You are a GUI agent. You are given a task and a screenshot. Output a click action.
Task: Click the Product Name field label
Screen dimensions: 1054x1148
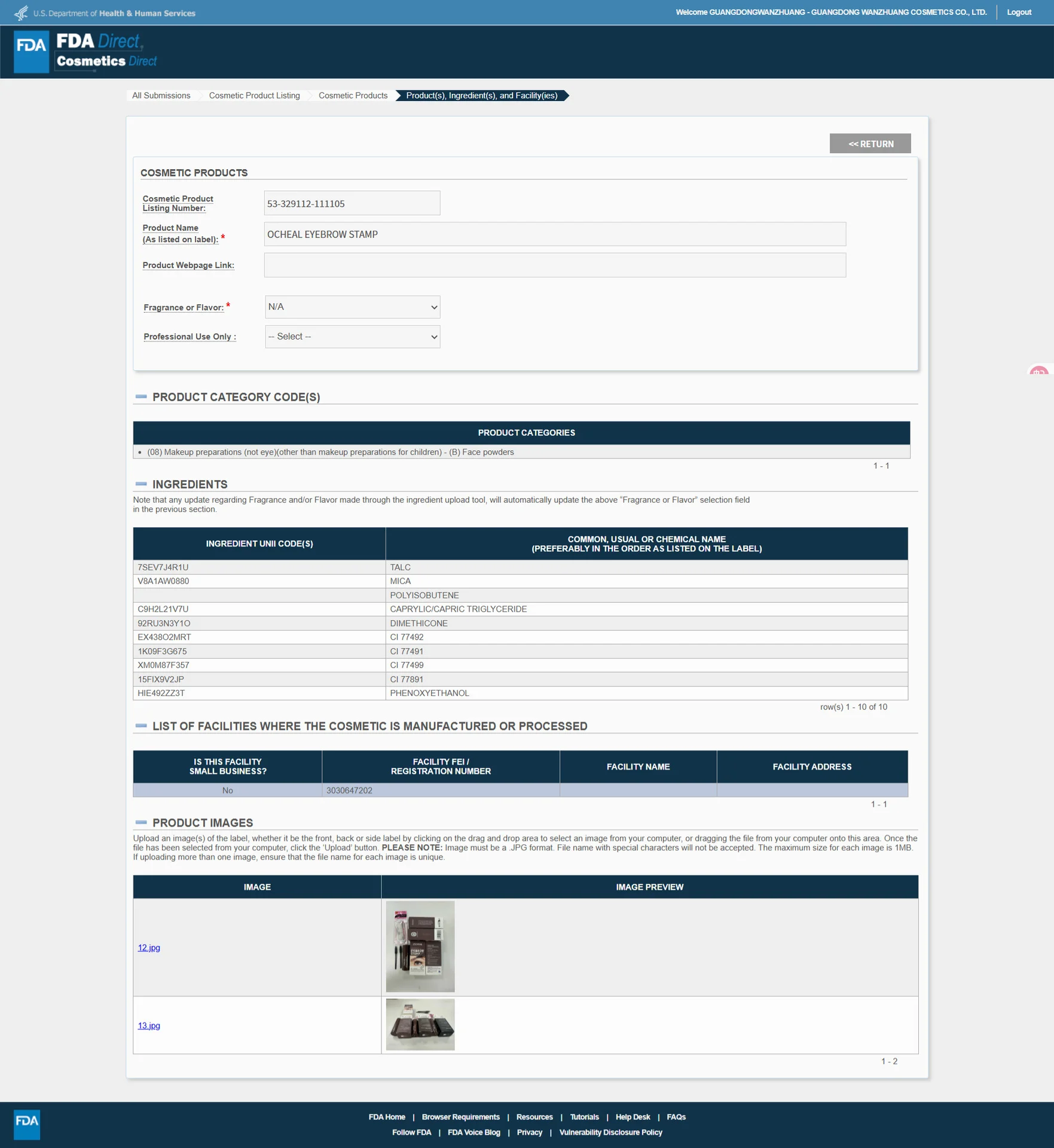180,234
